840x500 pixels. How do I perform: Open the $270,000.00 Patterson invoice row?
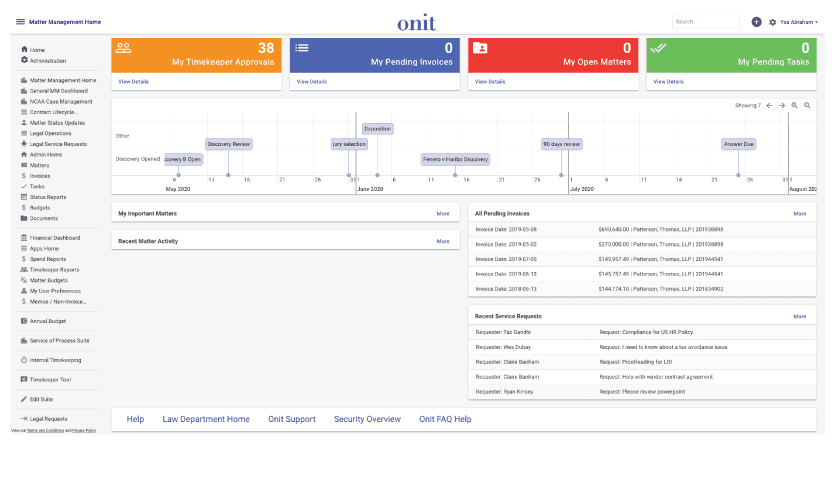click(x=642, y=244)
